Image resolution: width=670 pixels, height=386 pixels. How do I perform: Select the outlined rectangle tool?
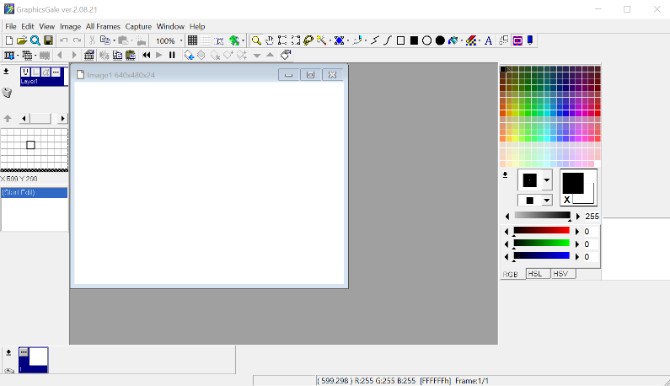pos(401,41)
